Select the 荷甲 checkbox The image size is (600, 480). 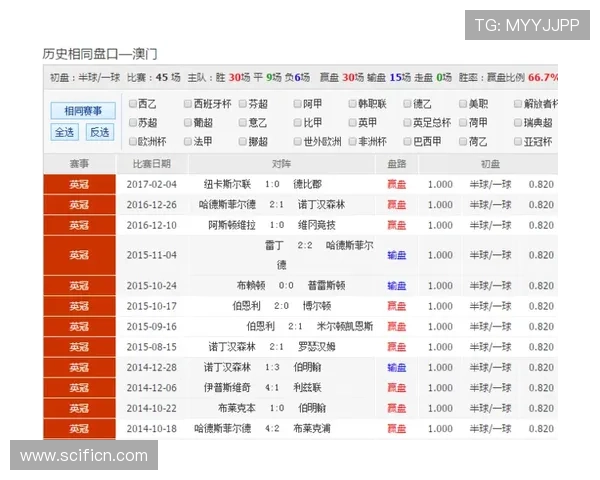[463, 122]
